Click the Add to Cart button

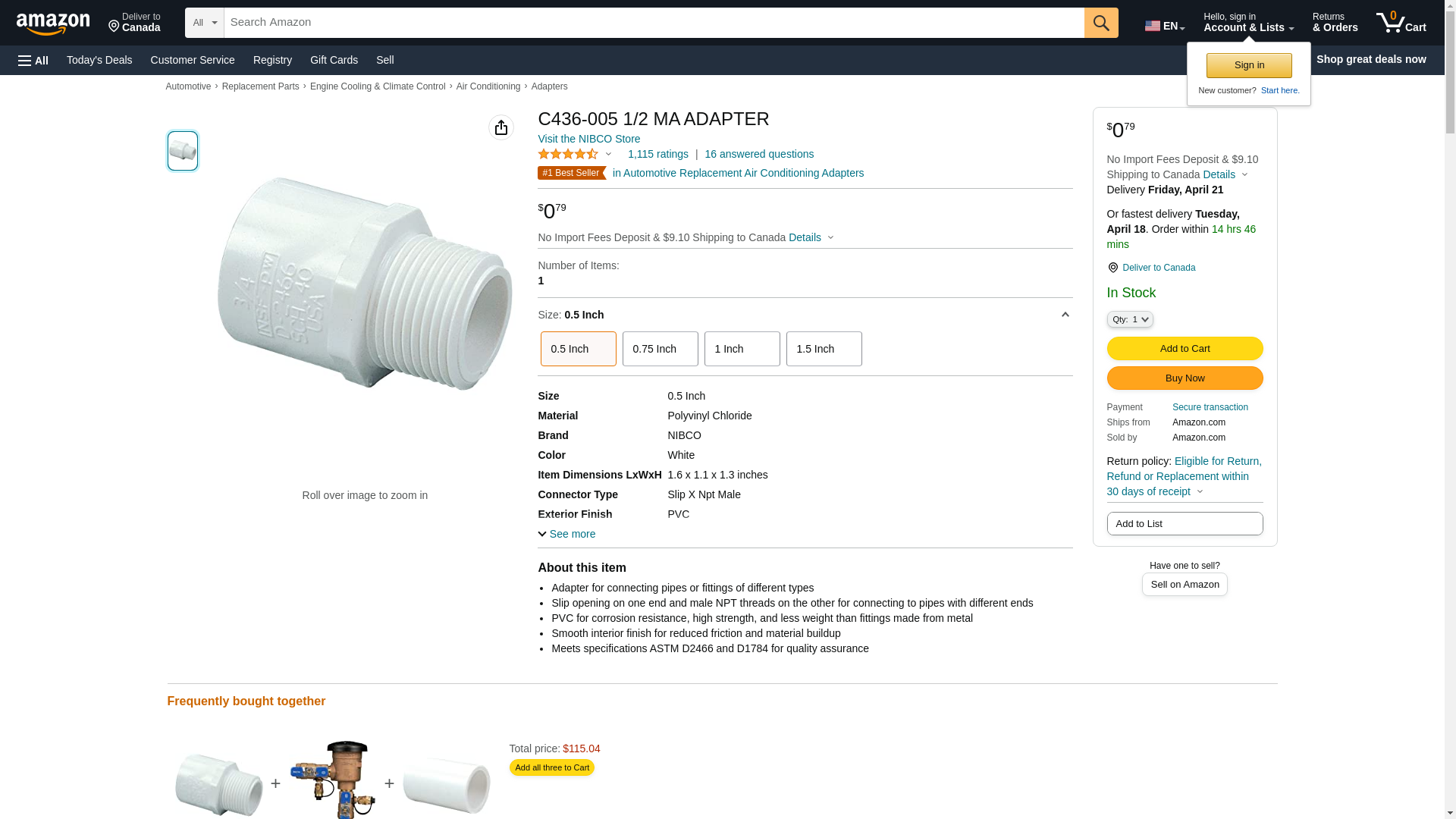click(1185, 348)
